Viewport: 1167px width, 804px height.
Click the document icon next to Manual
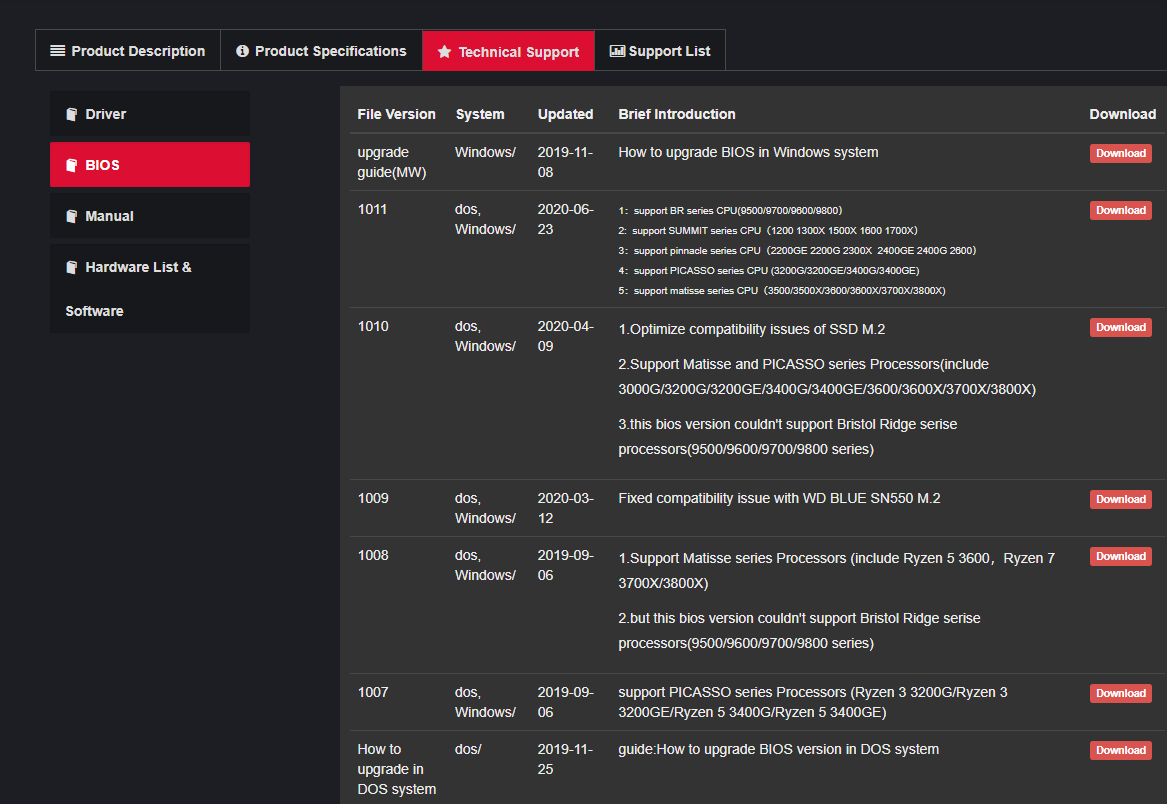tap(71, 216)
